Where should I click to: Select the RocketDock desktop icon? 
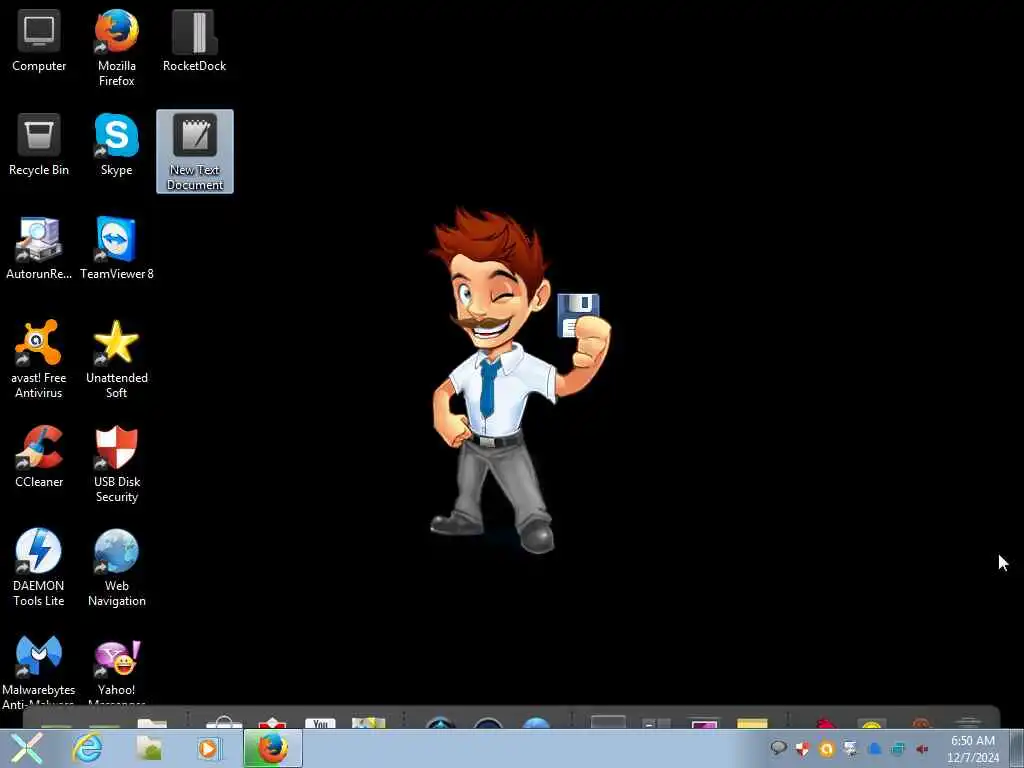[195, 41]
